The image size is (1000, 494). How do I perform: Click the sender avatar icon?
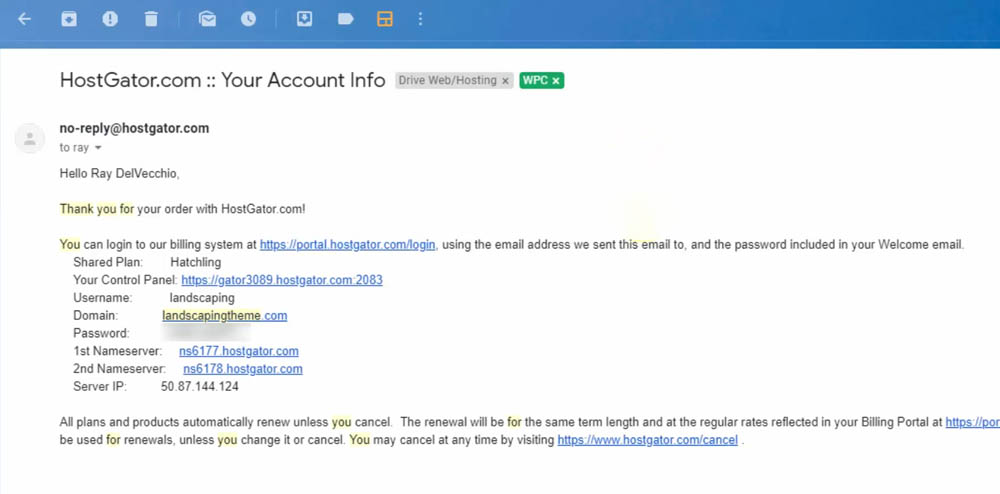coord(29,138)
